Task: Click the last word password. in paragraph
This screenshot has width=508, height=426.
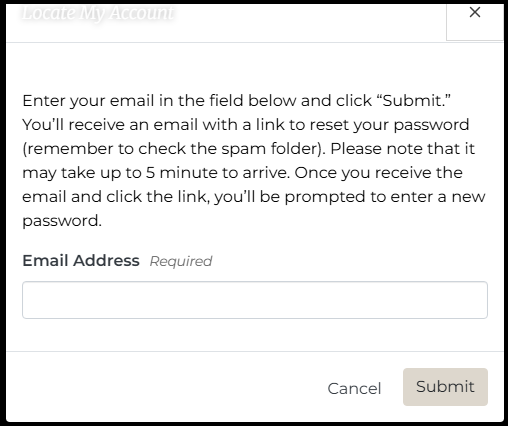Action: point(62,221)
